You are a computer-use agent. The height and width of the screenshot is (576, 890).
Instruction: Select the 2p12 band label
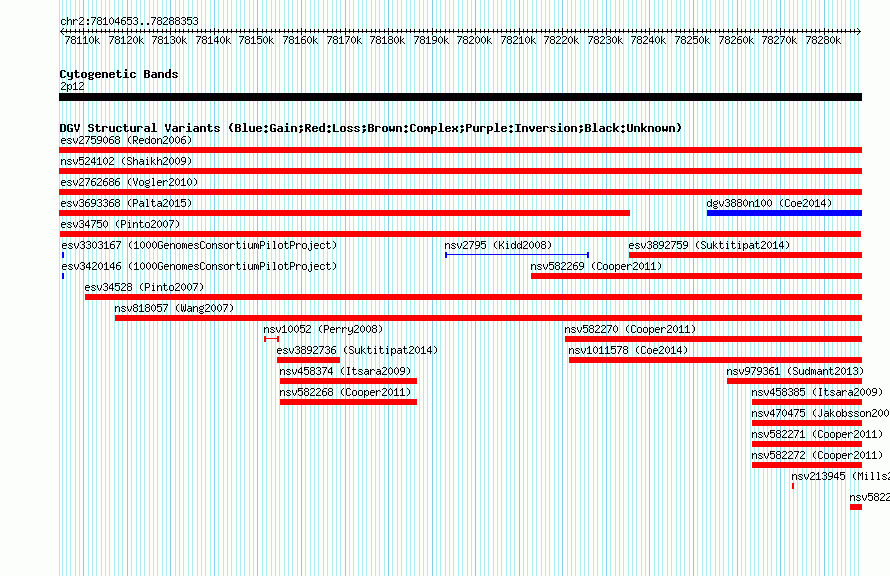pos(72,86)
